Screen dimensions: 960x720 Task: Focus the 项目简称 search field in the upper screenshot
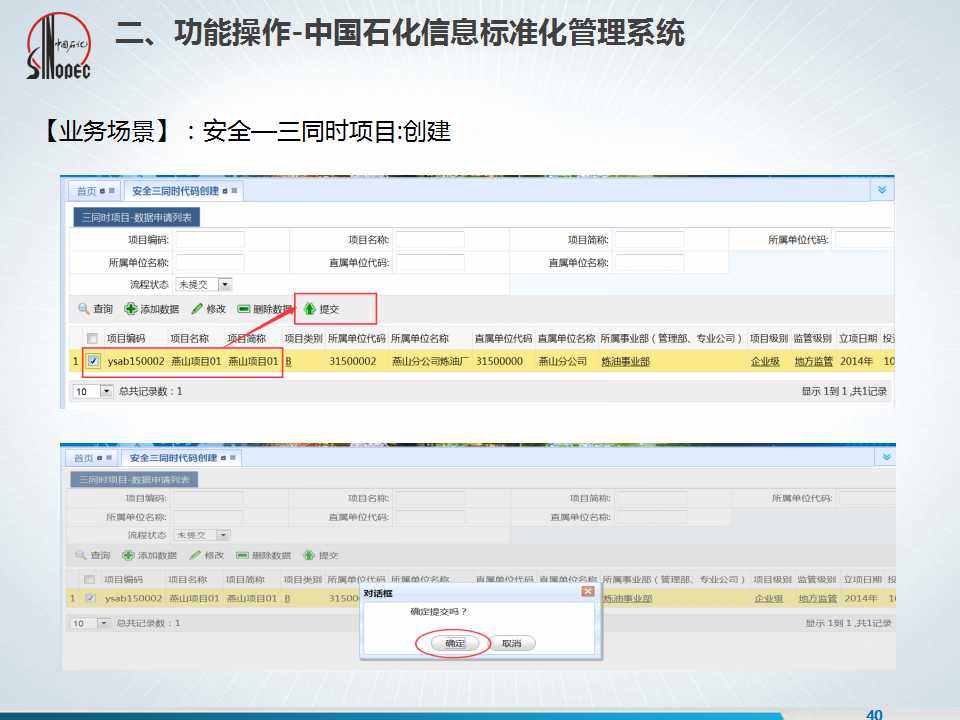tap(650, 240)
